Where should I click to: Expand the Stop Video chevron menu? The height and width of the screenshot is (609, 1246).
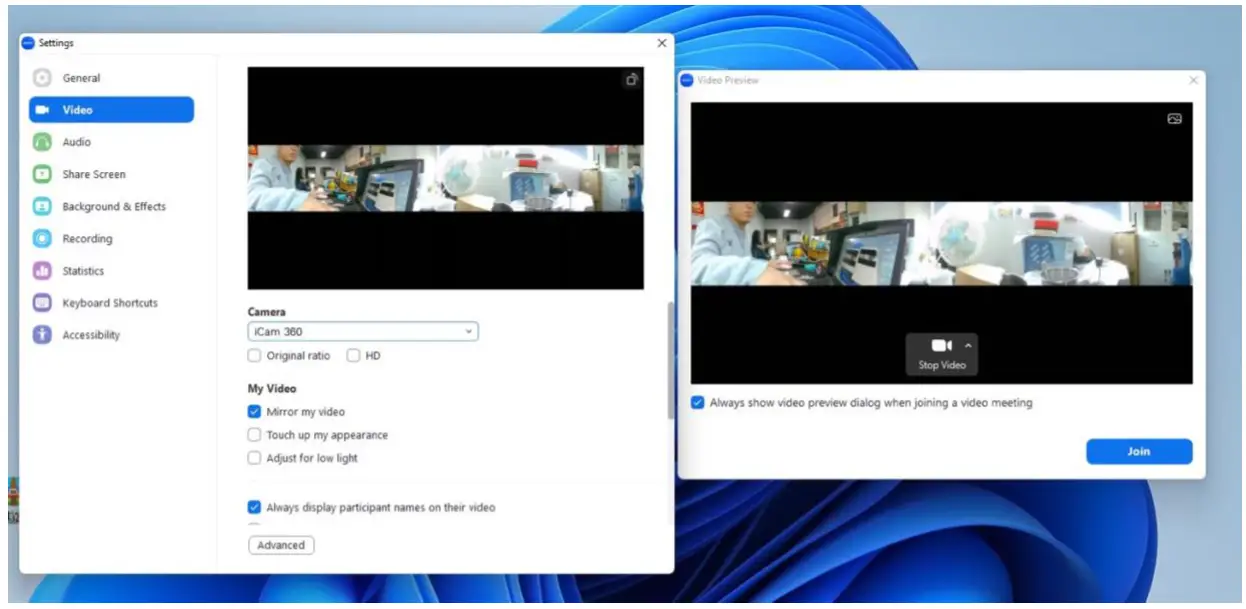(967, 344)
